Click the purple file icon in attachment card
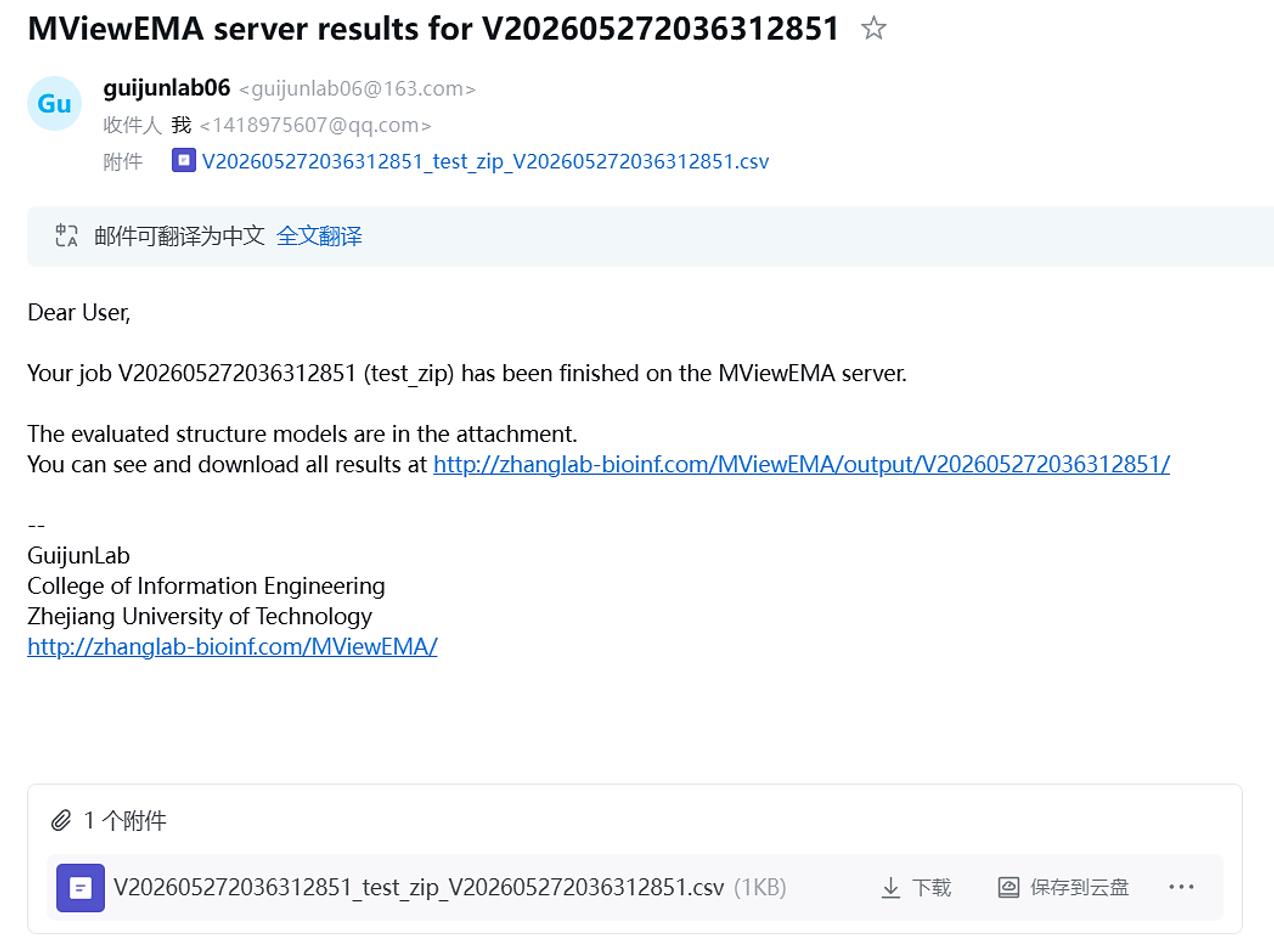Screen dimensions: 1274x944 [80, 887]
